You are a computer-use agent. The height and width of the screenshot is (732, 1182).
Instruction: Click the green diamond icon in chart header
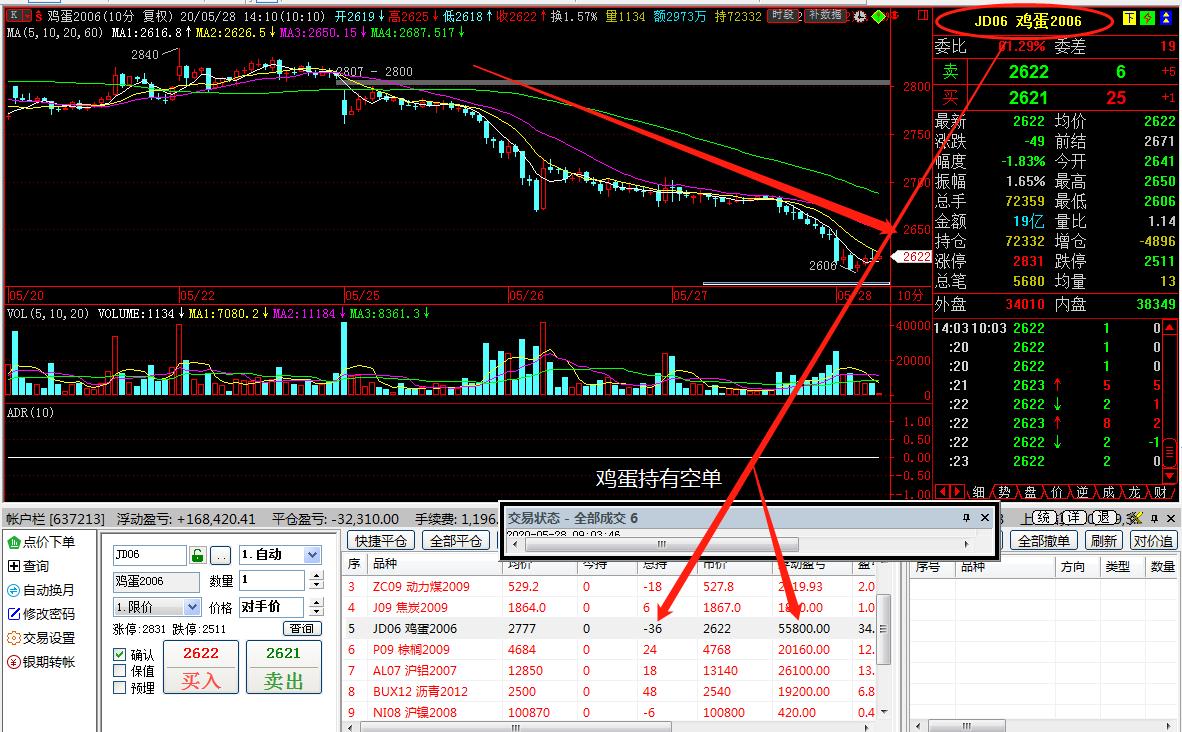(878, 17)
